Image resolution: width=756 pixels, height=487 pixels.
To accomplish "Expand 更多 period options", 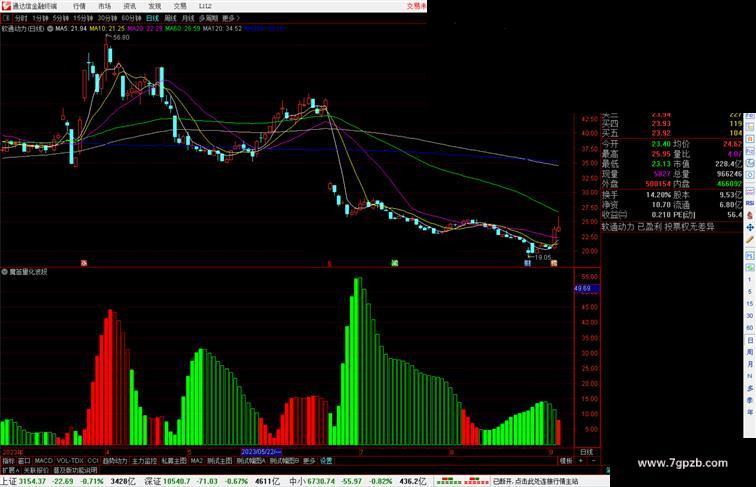I will [x=230, y=18].
